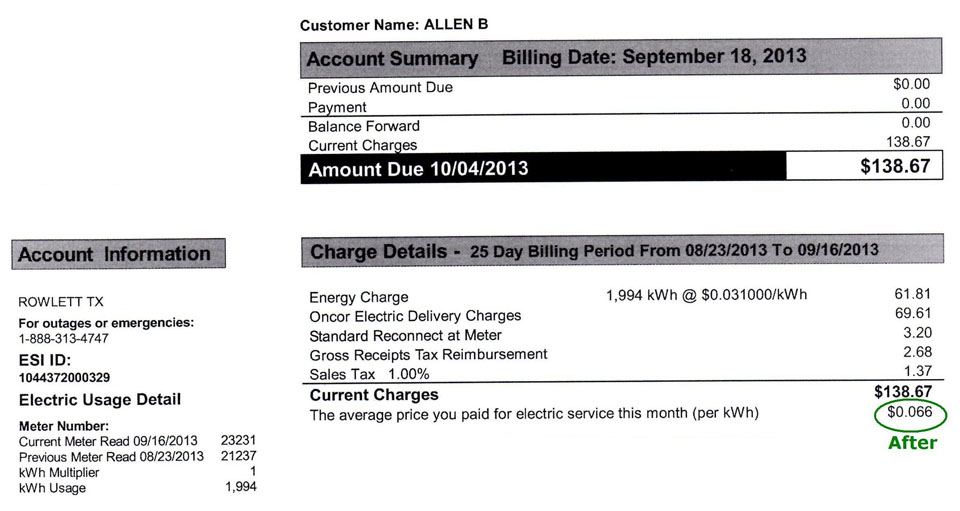Click the outage phone number 1-888-313-4747
This screenshot has height=511, width=960.
tap(64, 338)
